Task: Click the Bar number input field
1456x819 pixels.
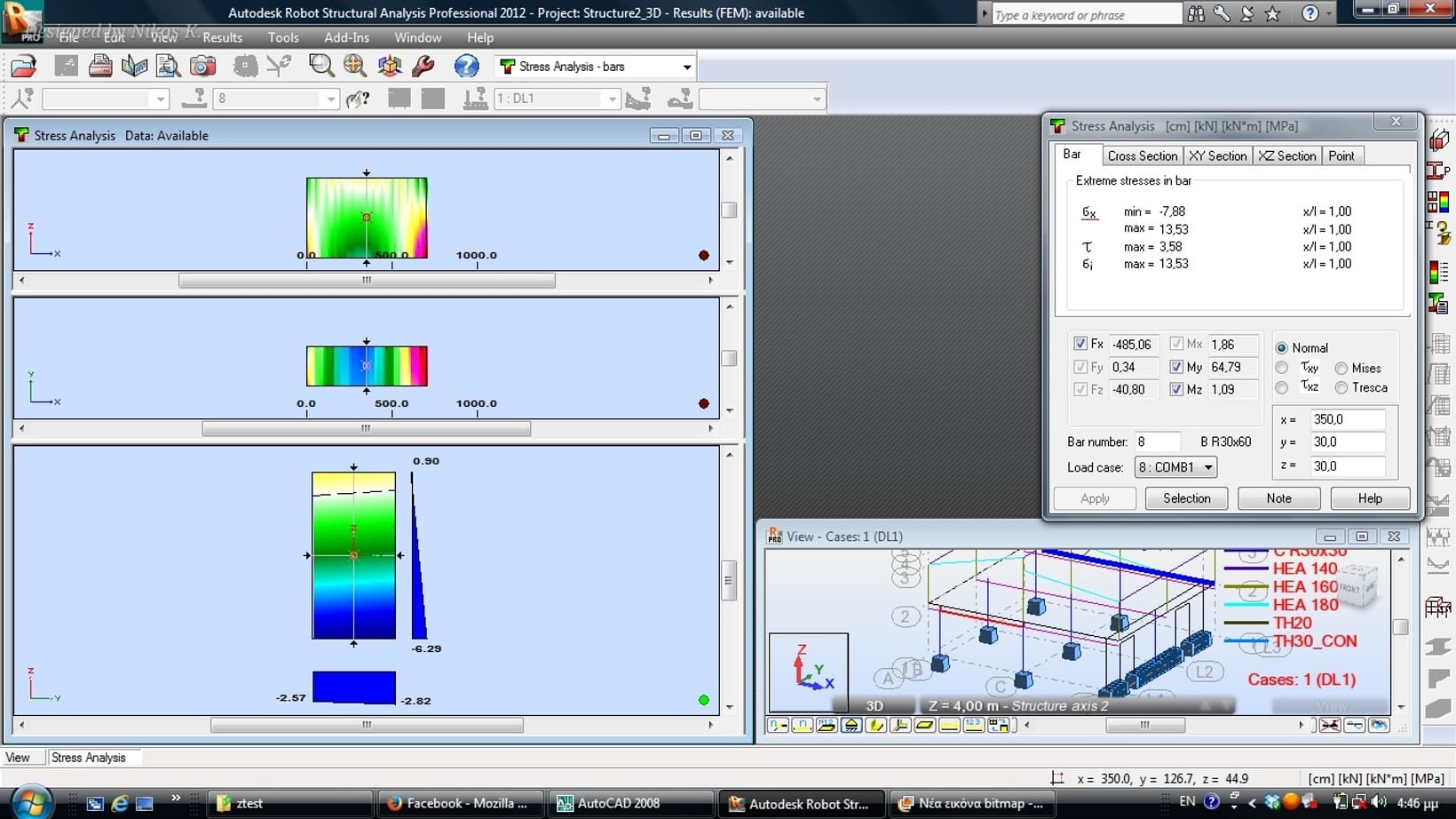Action: 1157,441
